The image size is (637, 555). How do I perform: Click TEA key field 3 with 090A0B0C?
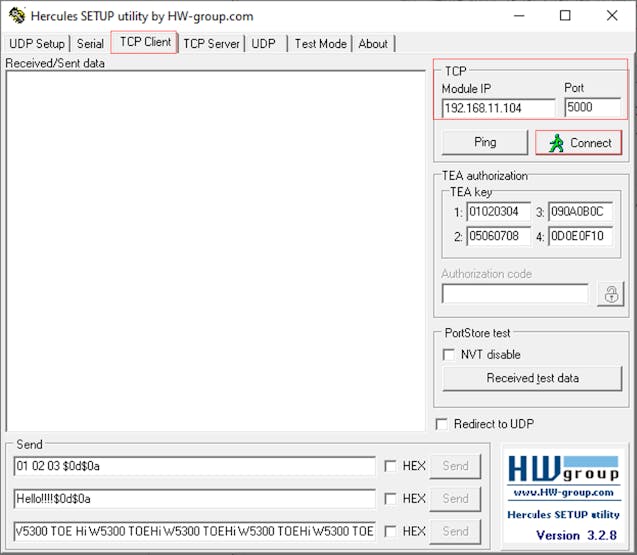coord(581,212)
